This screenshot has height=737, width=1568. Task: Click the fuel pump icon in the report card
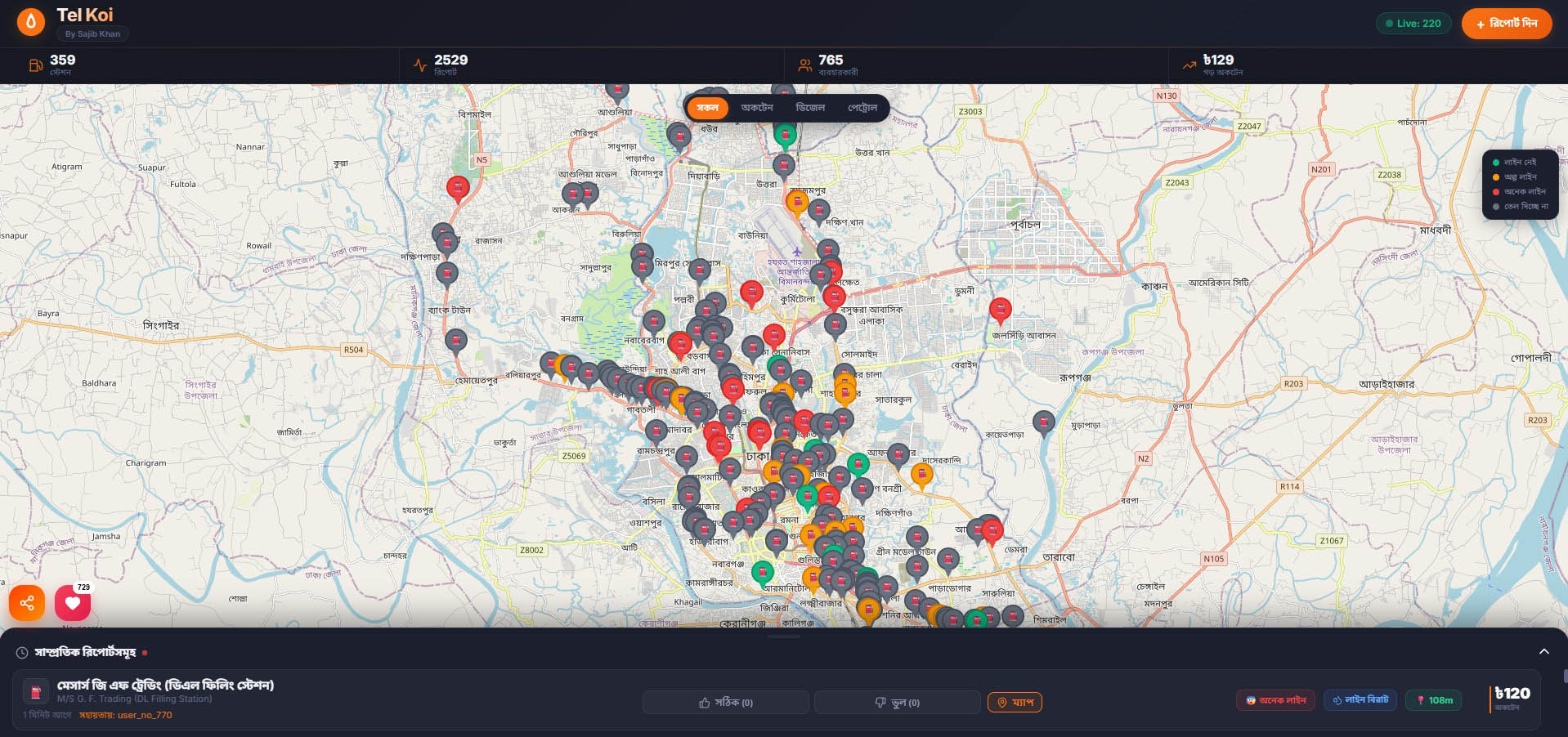click(36, 692)
